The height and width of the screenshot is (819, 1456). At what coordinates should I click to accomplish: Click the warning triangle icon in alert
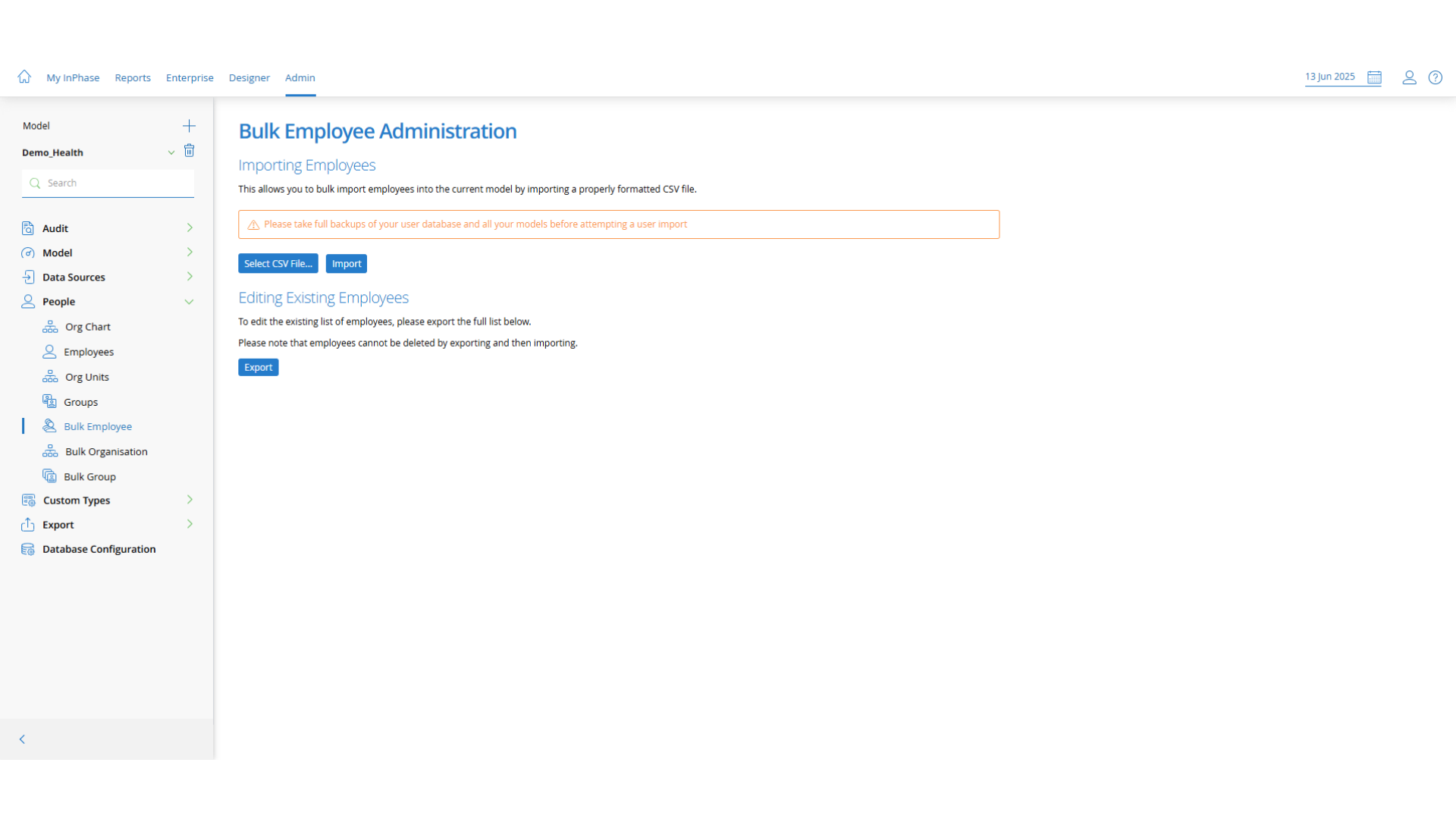[x=253, y=224]
